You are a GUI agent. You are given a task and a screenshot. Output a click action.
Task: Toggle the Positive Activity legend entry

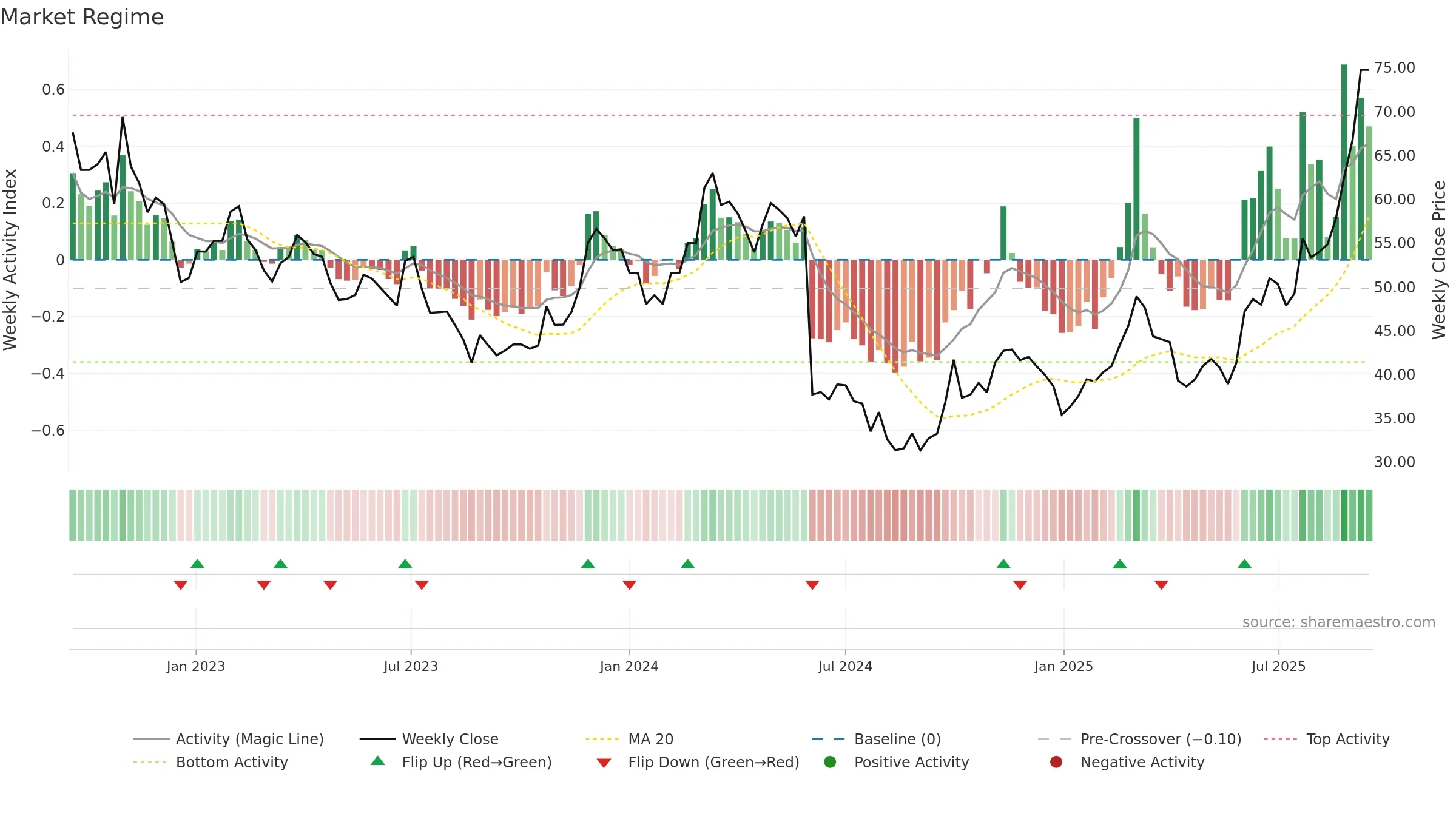tap(897, 762)
